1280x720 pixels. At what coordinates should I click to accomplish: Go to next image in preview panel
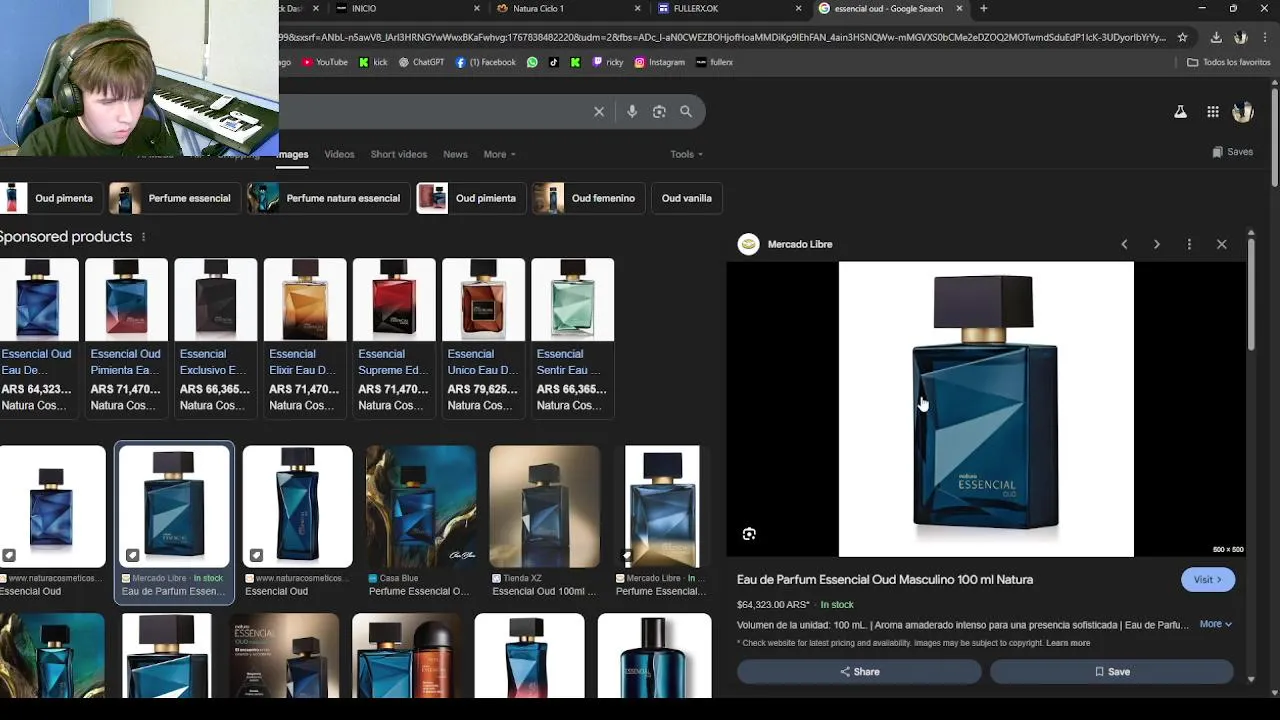click(x=1157, y=244)
